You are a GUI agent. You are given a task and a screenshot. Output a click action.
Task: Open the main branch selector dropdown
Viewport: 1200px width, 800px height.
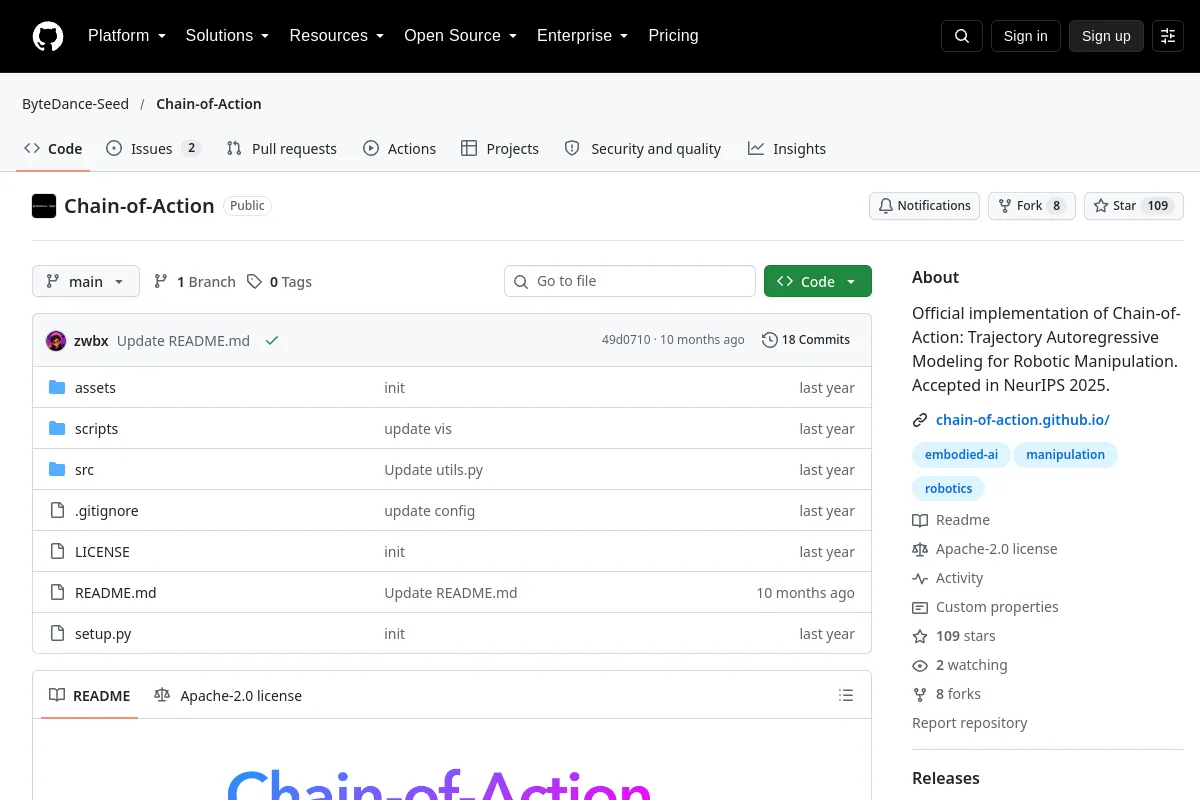click(x=86, y=281)
